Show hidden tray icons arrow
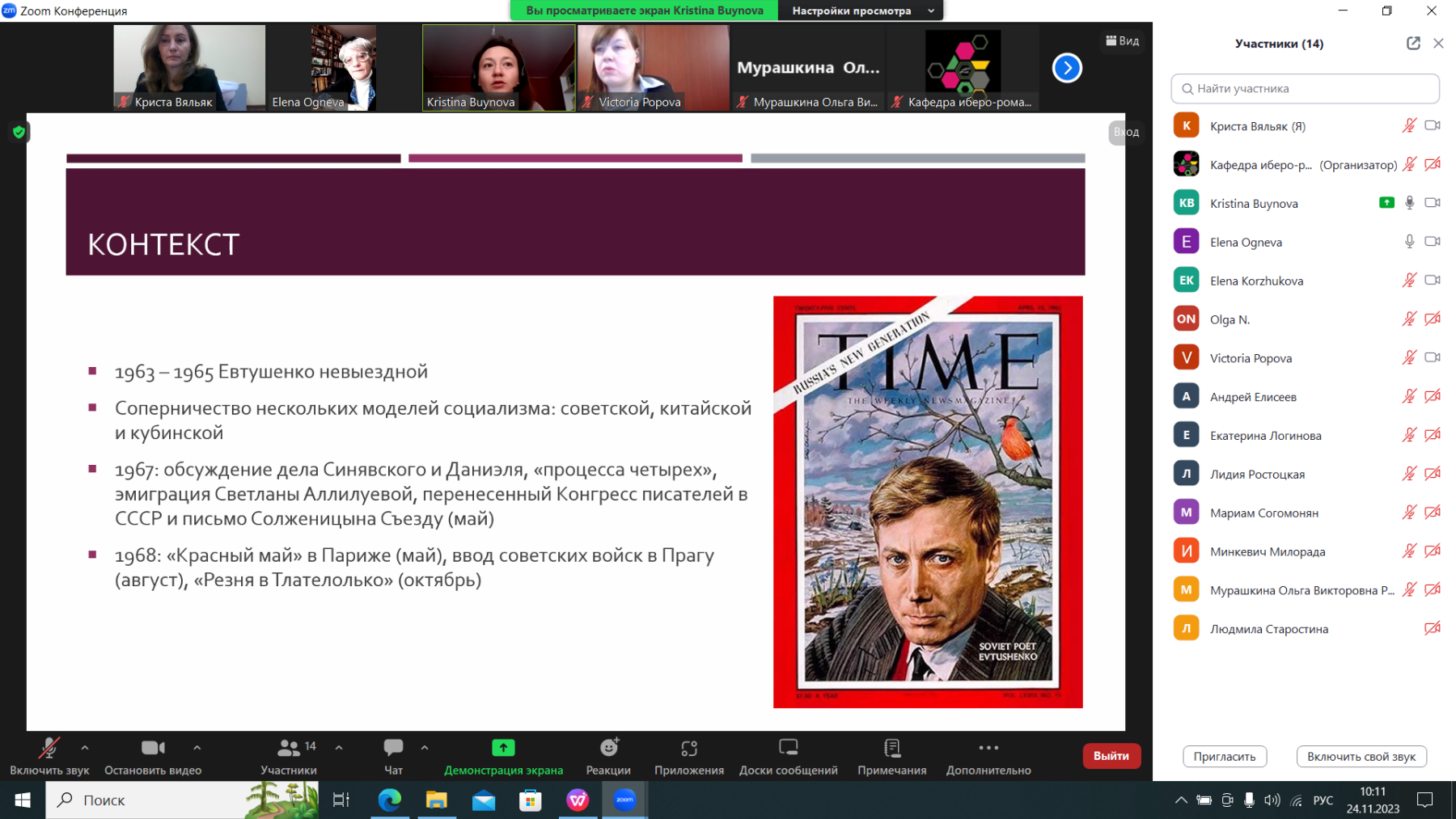 pos(1181,800)
